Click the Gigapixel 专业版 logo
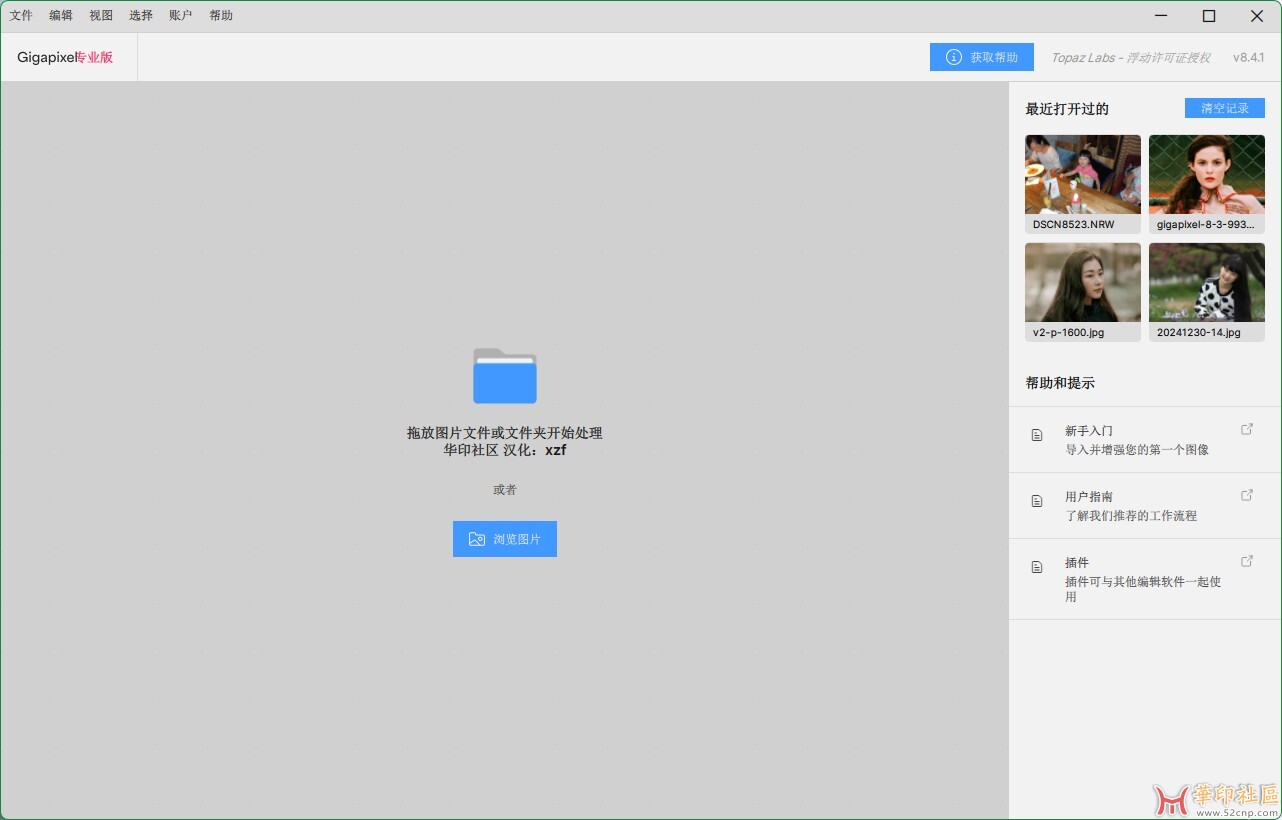 pyautogui.click(x=65, y=58)
